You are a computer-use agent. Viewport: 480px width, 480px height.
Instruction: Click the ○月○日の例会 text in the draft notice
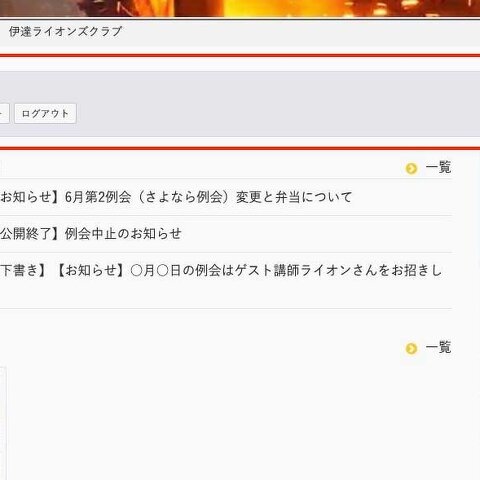[x=175, y=270]
